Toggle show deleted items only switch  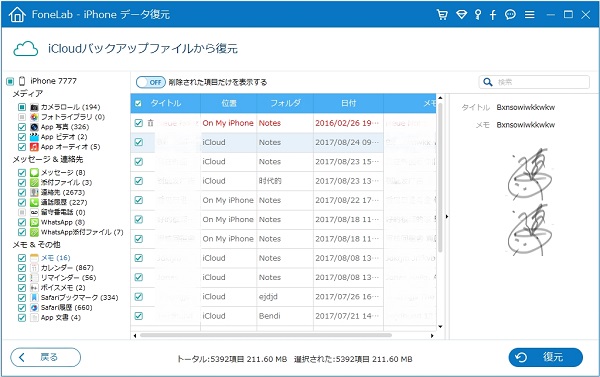tap(151, 82)
